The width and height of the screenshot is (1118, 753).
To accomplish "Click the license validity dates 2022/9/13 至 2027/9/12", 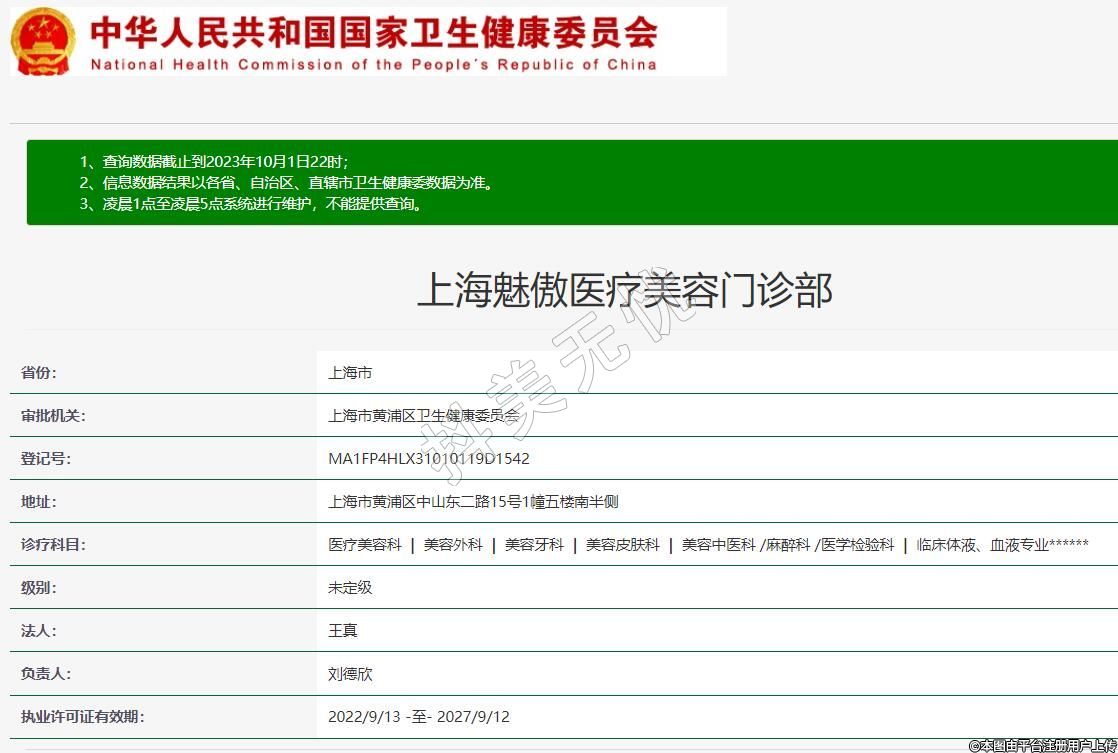I will click(x=418, y=717).
